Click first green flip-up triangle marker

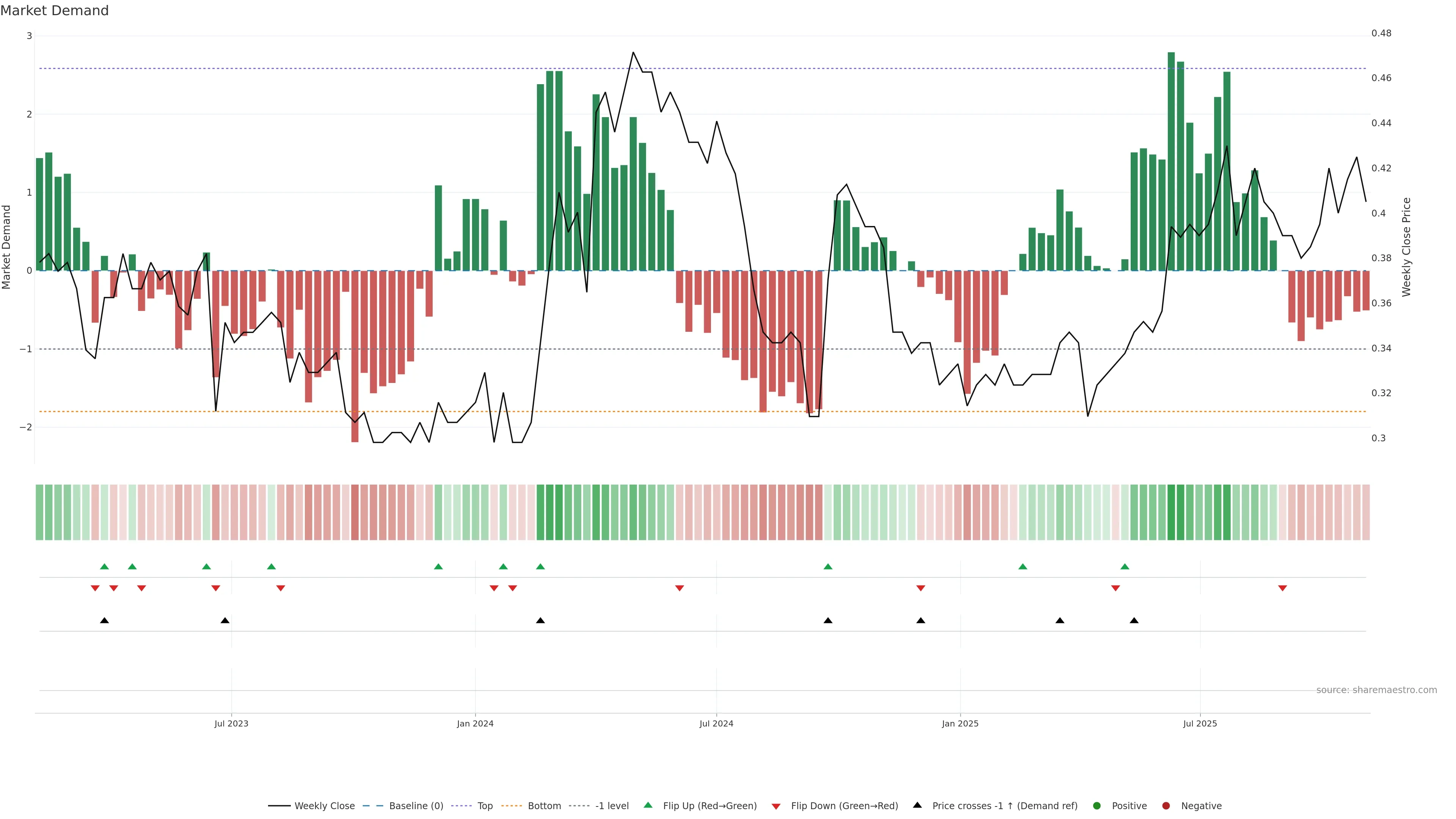[x=104, y=567]
